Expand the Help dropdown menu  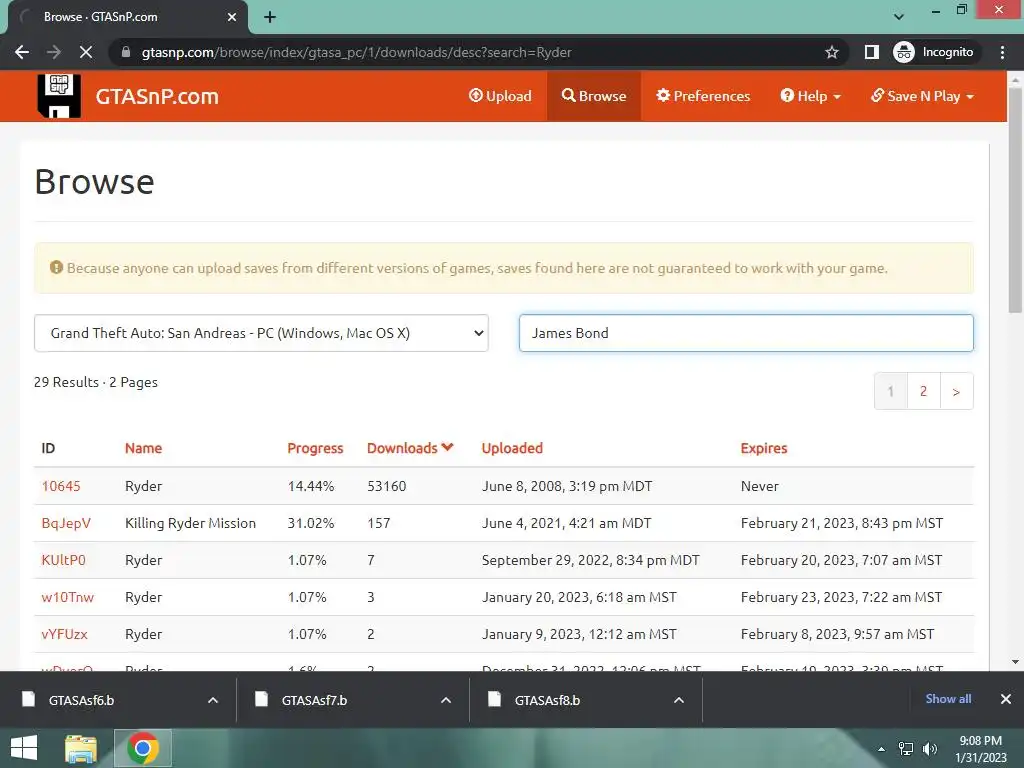coord(810,96)
